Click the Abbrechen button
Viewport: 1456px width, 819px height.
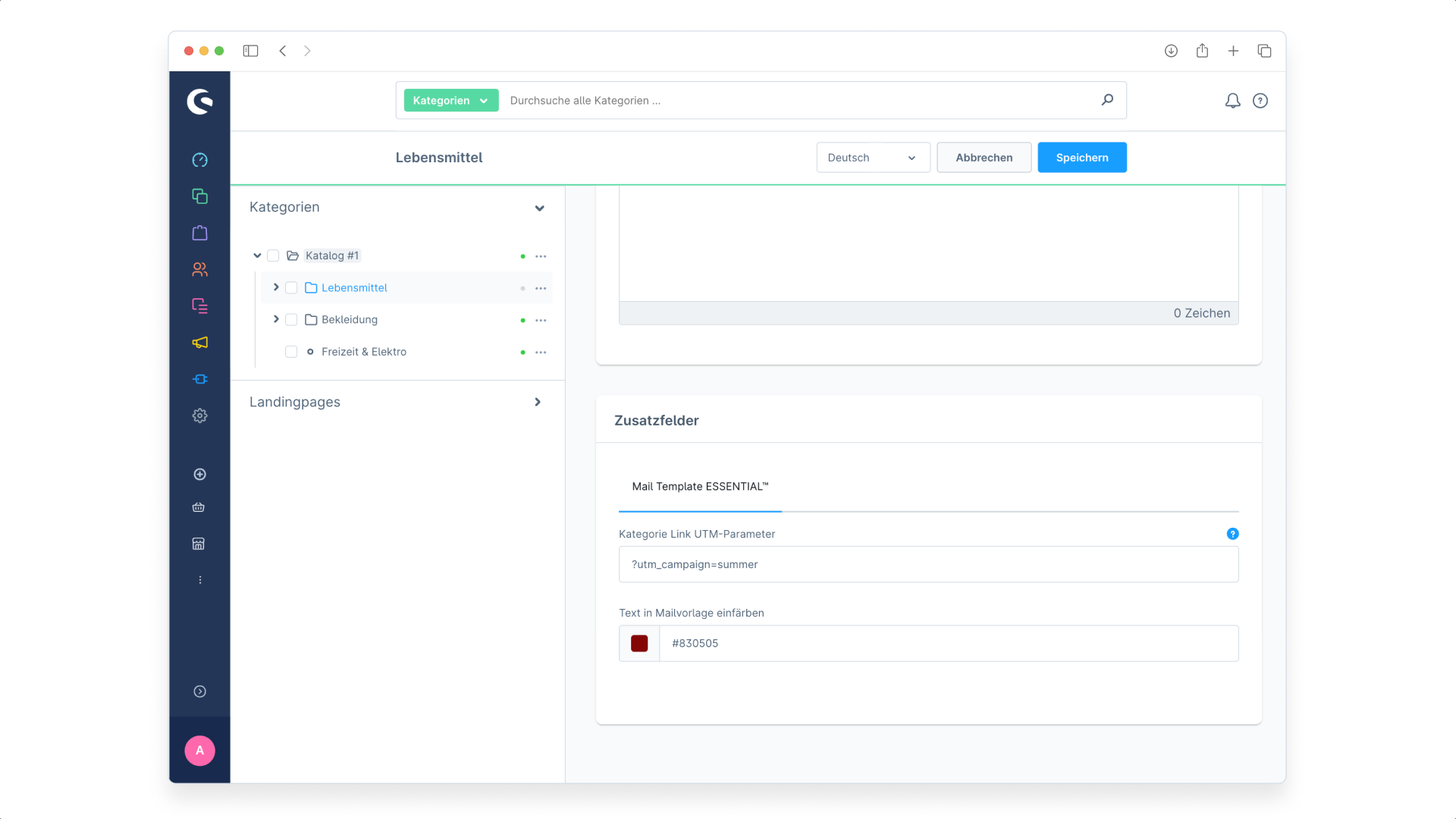(x=984, y=158)
